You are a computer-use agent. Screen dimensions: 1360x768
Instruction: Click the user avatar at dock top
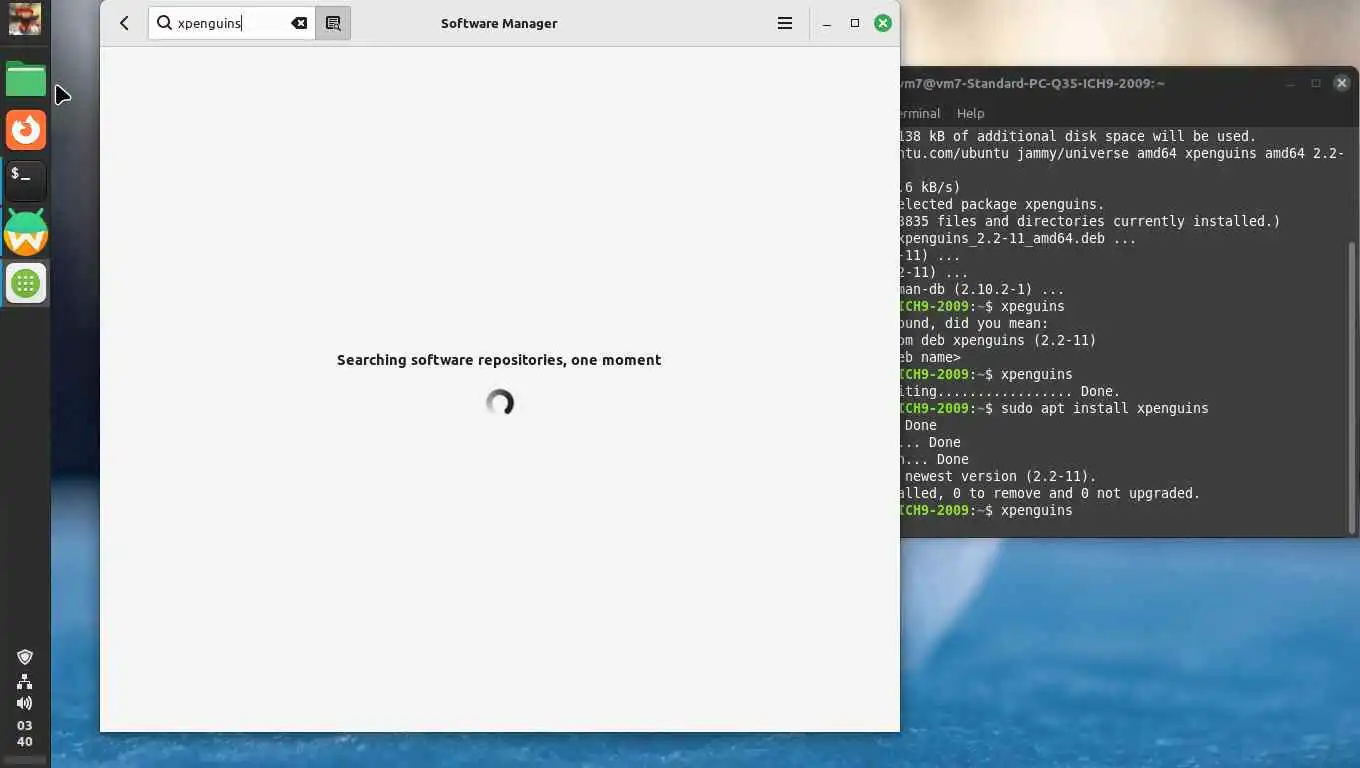tap(25, 19)
